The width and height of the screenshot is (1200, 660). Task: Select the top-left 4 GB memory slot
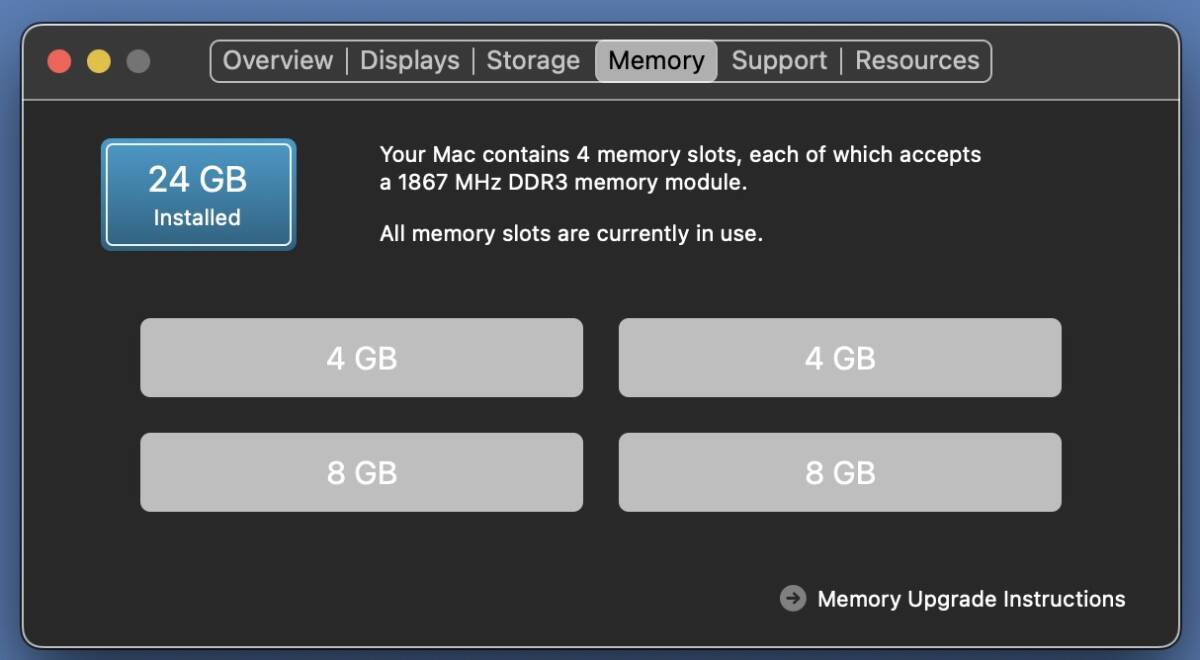[362, 357]
